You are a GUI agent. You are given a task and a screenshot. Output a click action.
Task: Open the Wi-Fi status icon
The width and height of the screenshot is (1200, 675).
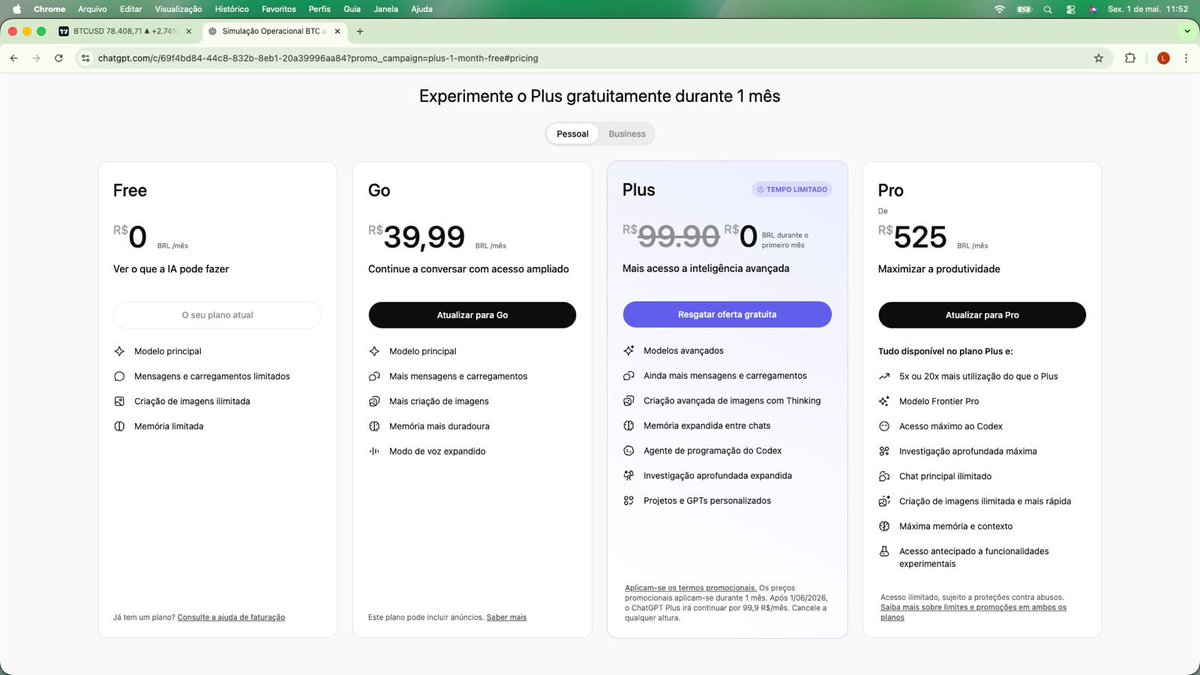(998, 9)
